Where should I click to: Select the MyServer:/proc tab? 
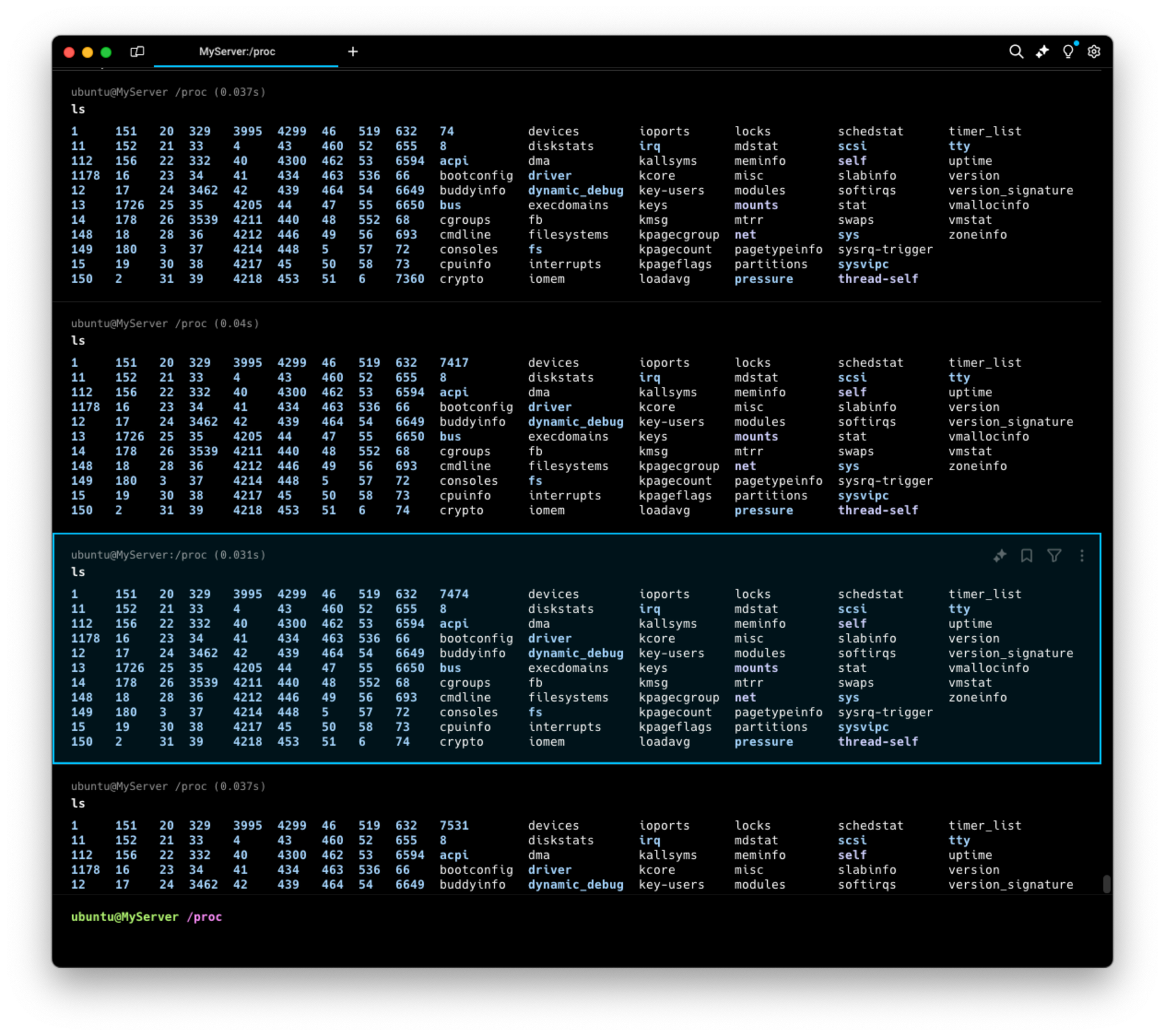(x=237, y=52)
